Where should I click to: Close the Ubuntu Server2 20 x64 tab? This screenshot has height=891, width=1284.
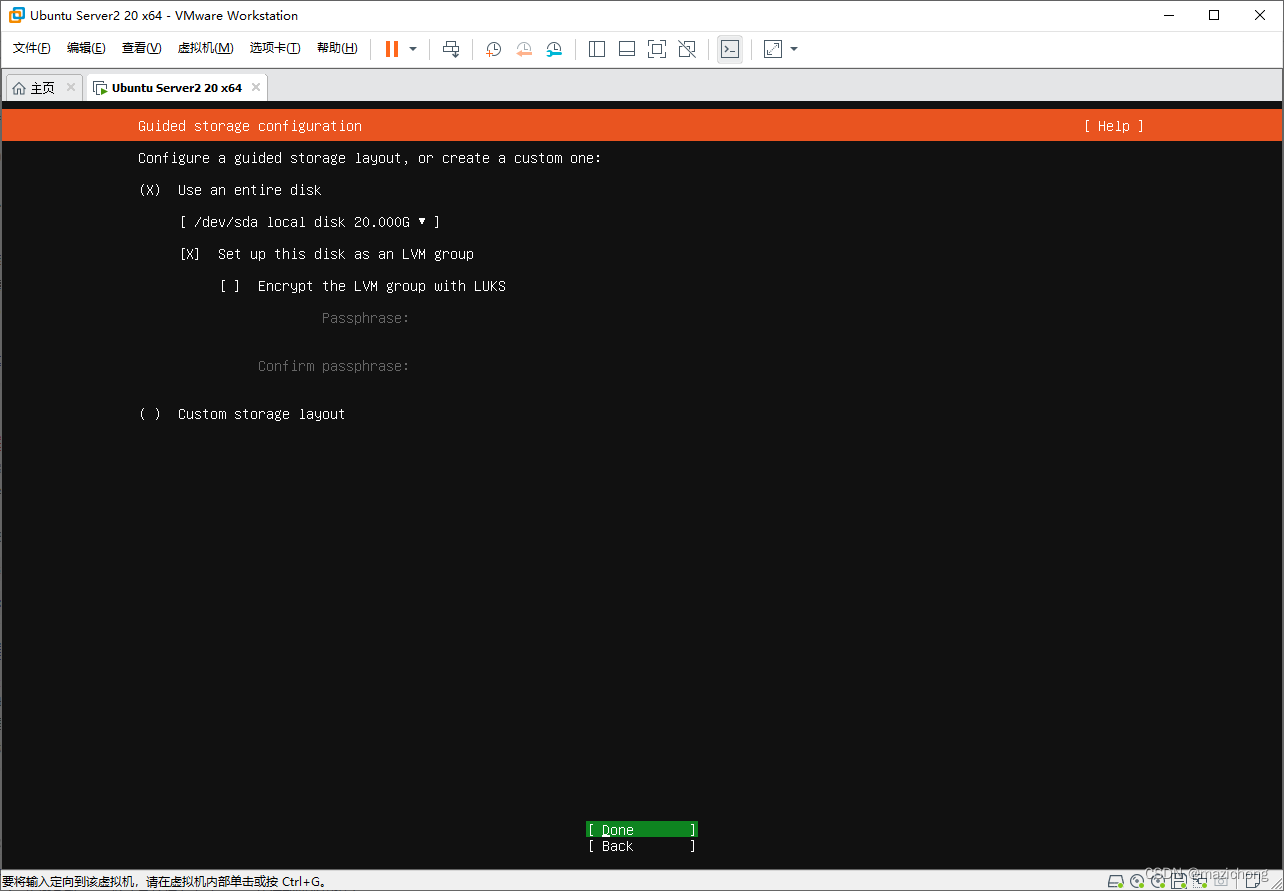coord(256,87)
